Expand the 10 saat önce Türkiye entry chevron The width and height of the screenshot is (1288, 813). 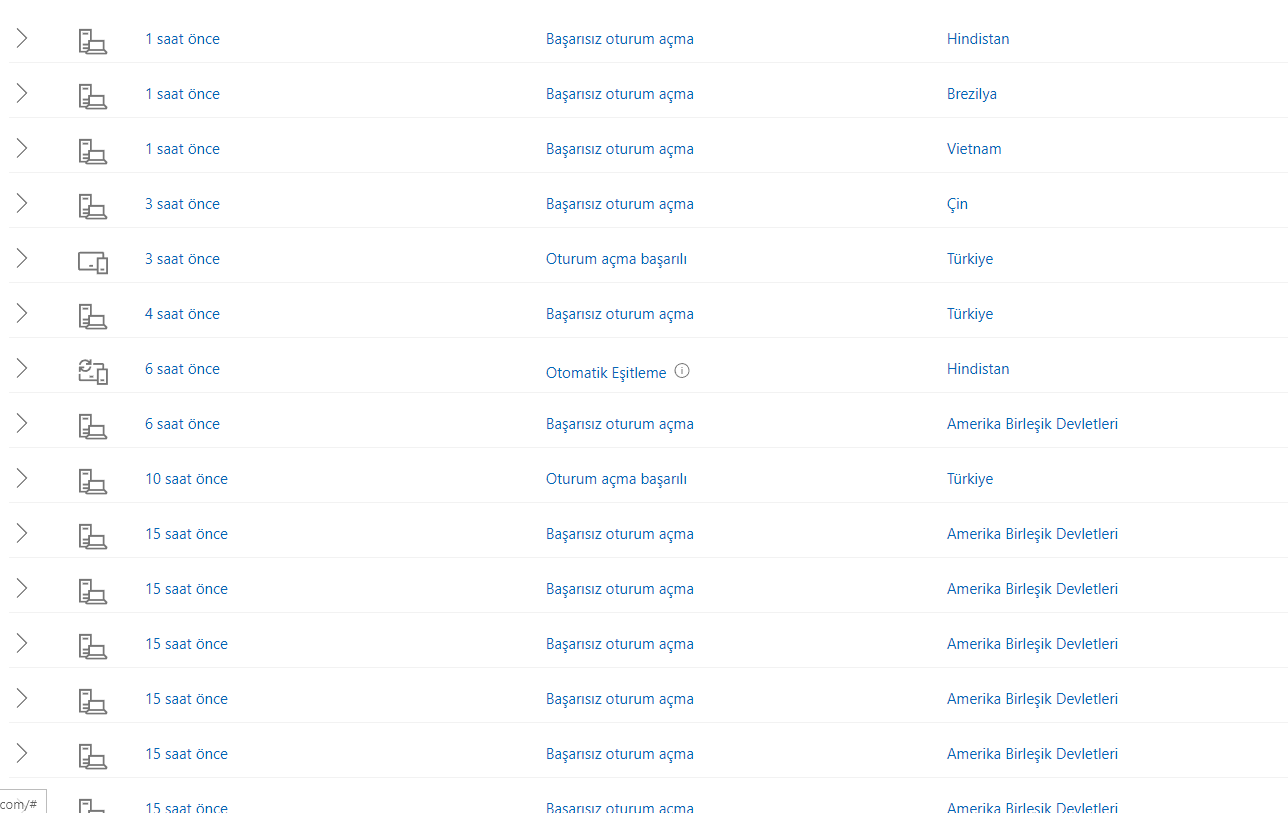tap(22, 479)
